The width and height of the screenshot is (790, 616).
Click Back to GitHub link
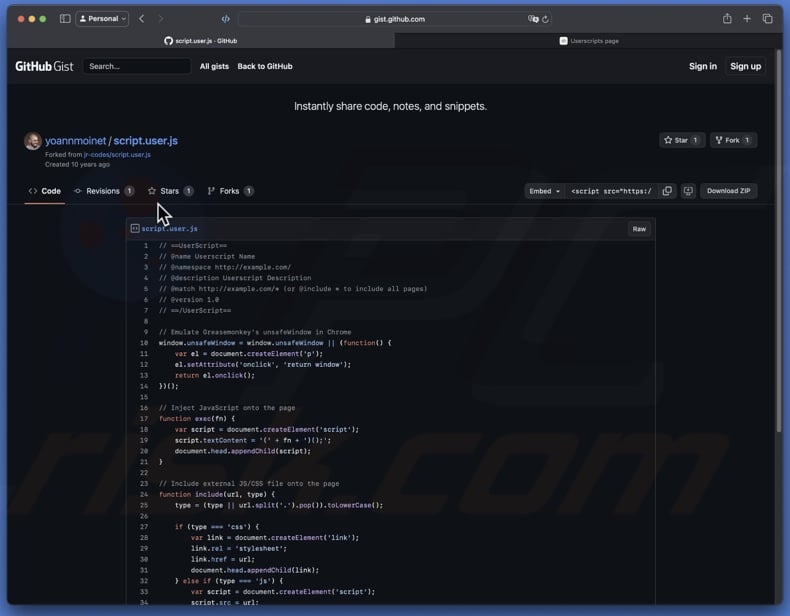[x=265, y=66]
